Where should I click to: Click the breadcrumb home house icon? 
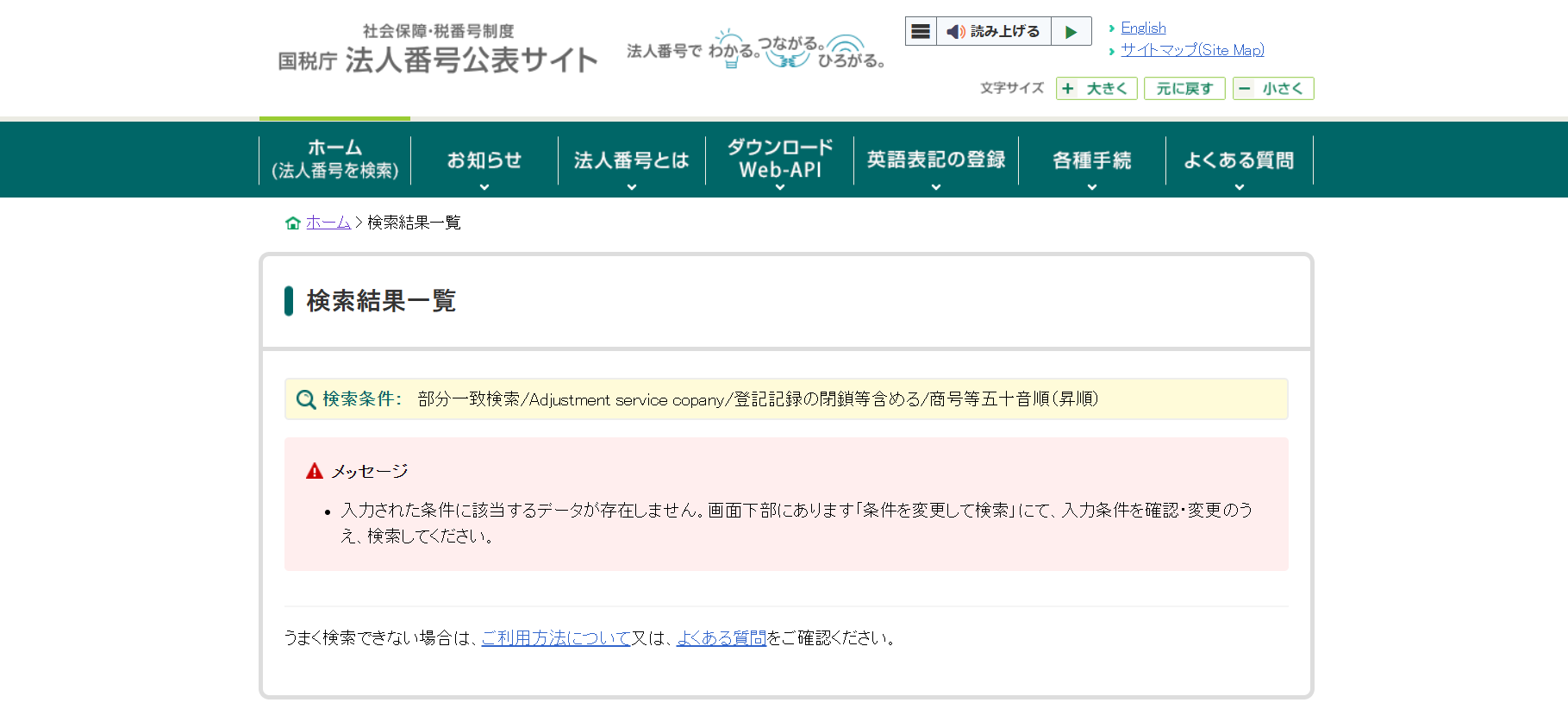click(x=293, y=223)
